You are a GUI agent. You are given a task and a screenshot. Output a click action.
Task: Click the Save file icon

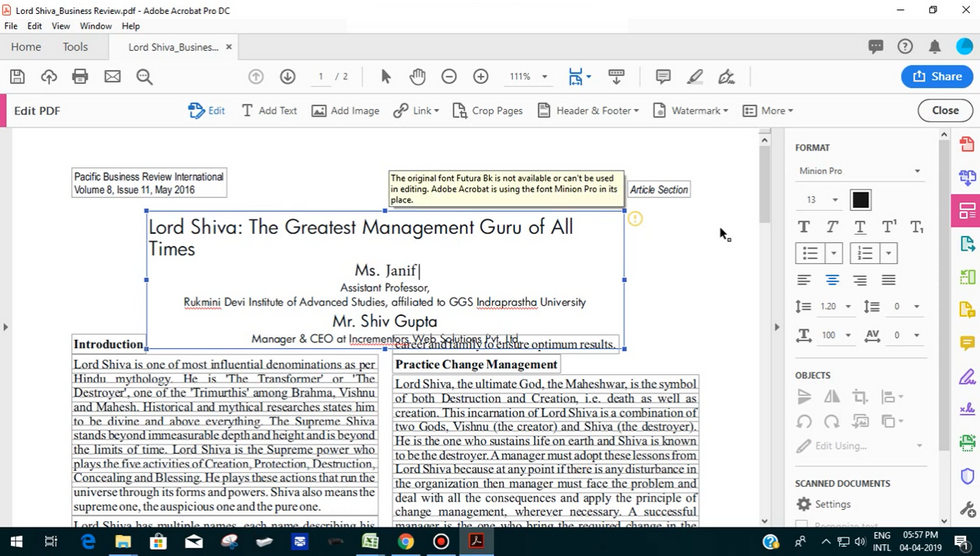click(17, 77)
